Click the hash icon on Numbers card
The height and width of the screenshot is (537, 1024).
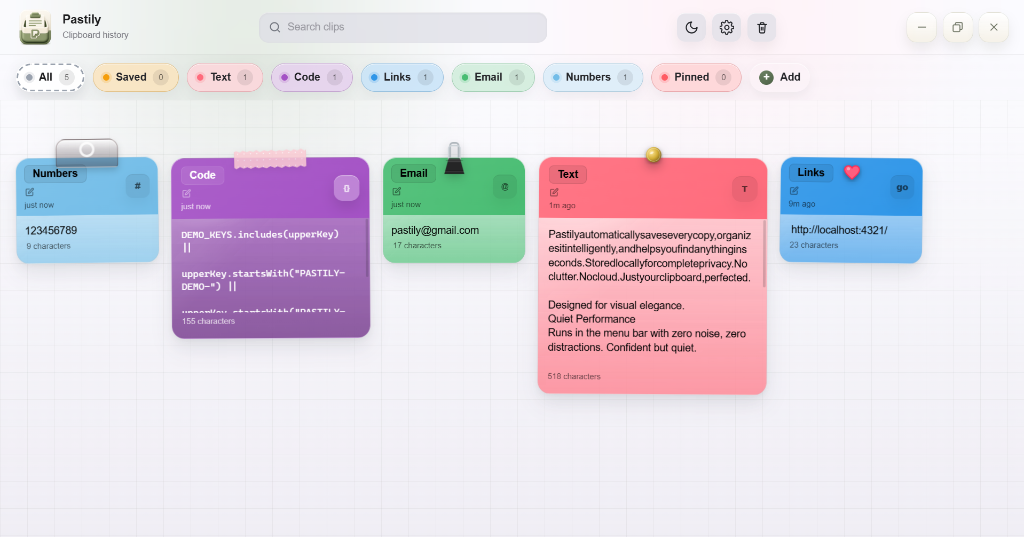pyautogui.click(x=138, y=186)
